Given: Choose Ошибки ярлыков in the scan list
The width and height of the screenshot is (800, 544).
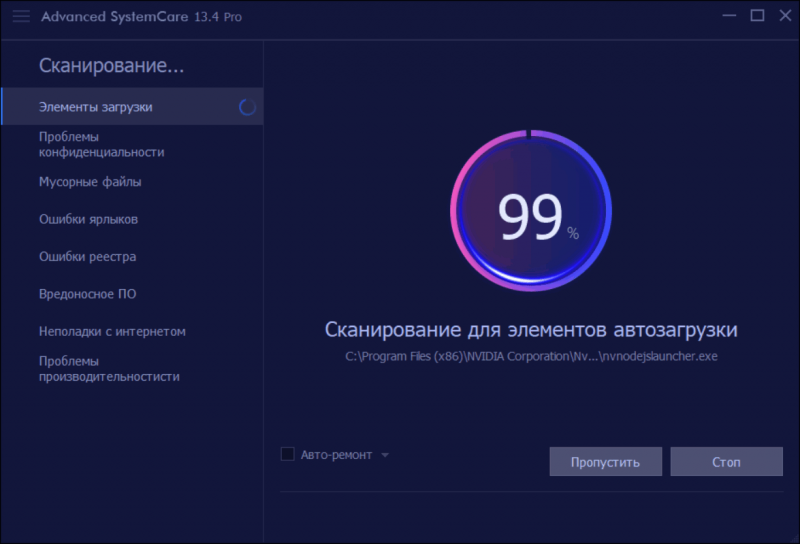Looking at the screenshot, I should pyautogui.click(x=88, y=219).
